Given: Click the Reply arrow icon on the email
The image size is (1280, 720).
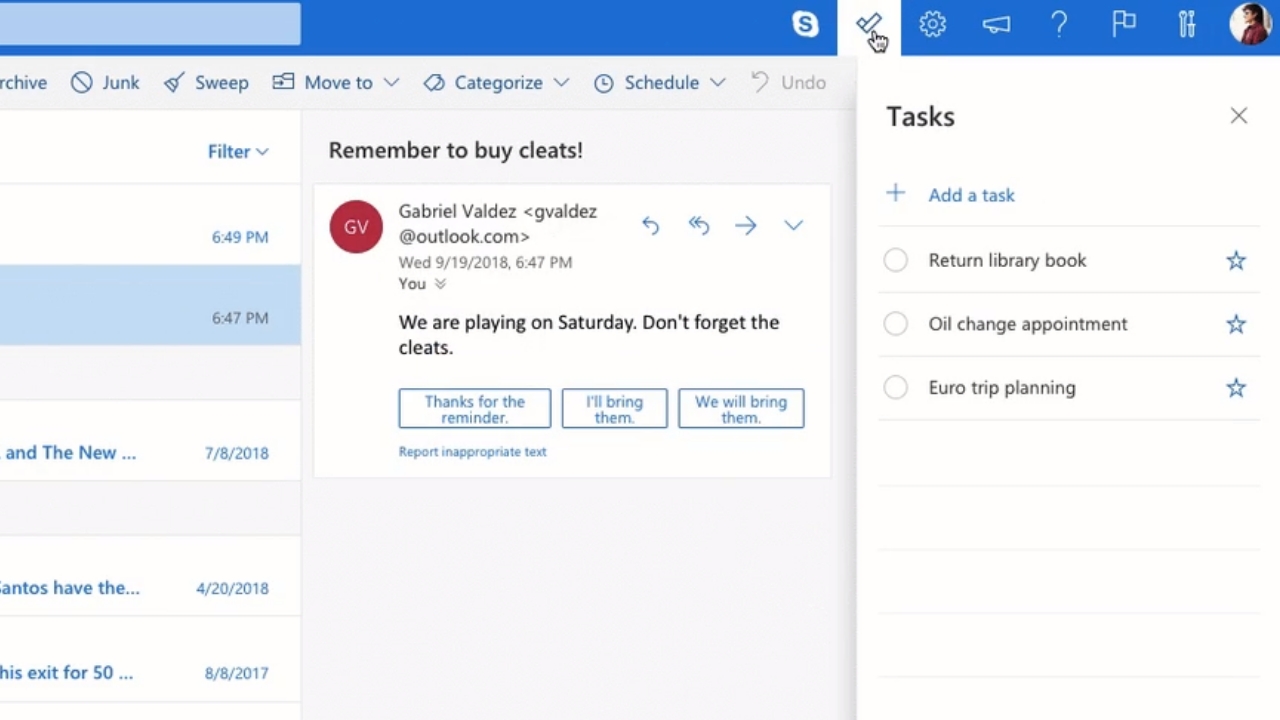Looking at the screenshot, I should click(x=650, y=226).
